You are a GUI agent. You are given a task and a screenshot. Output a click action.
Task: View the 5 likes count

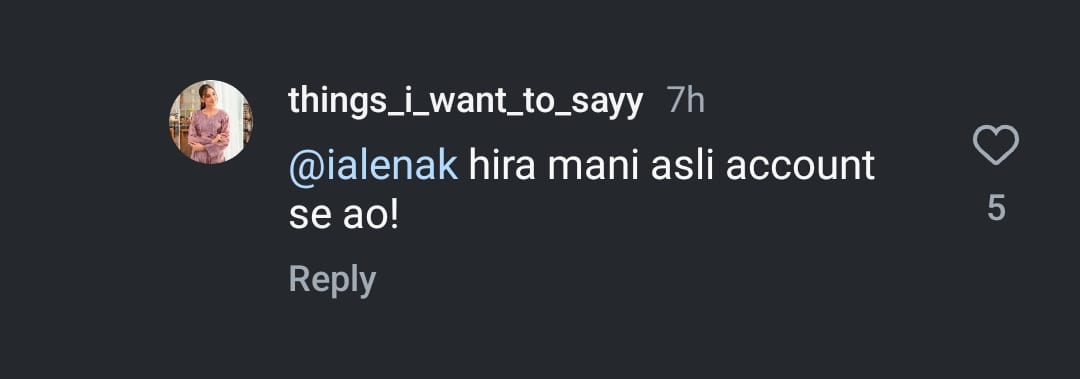point(996,208)
